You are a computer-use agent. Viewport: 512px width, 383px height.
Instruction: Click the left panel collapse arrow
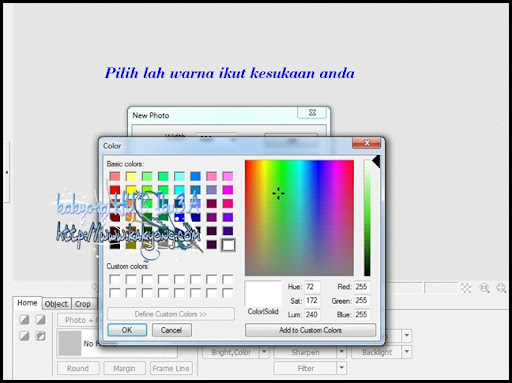coord(6,172)
